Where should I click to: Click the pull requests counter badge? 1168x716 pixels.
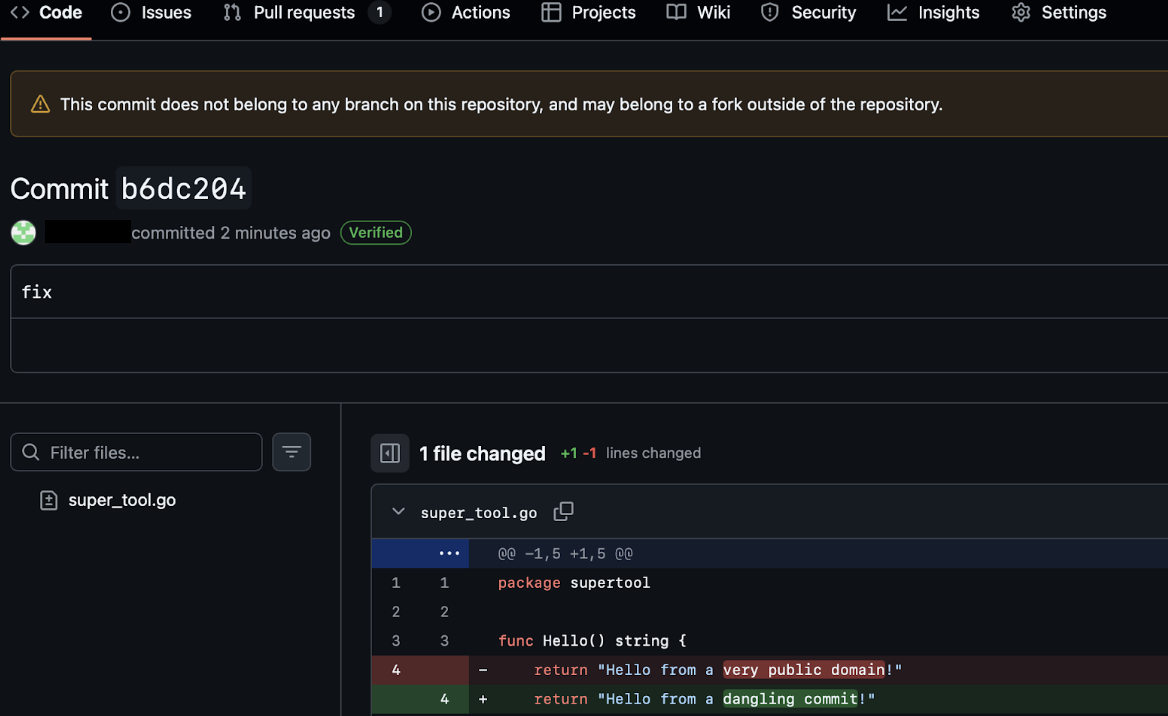[x=377, y=13]
